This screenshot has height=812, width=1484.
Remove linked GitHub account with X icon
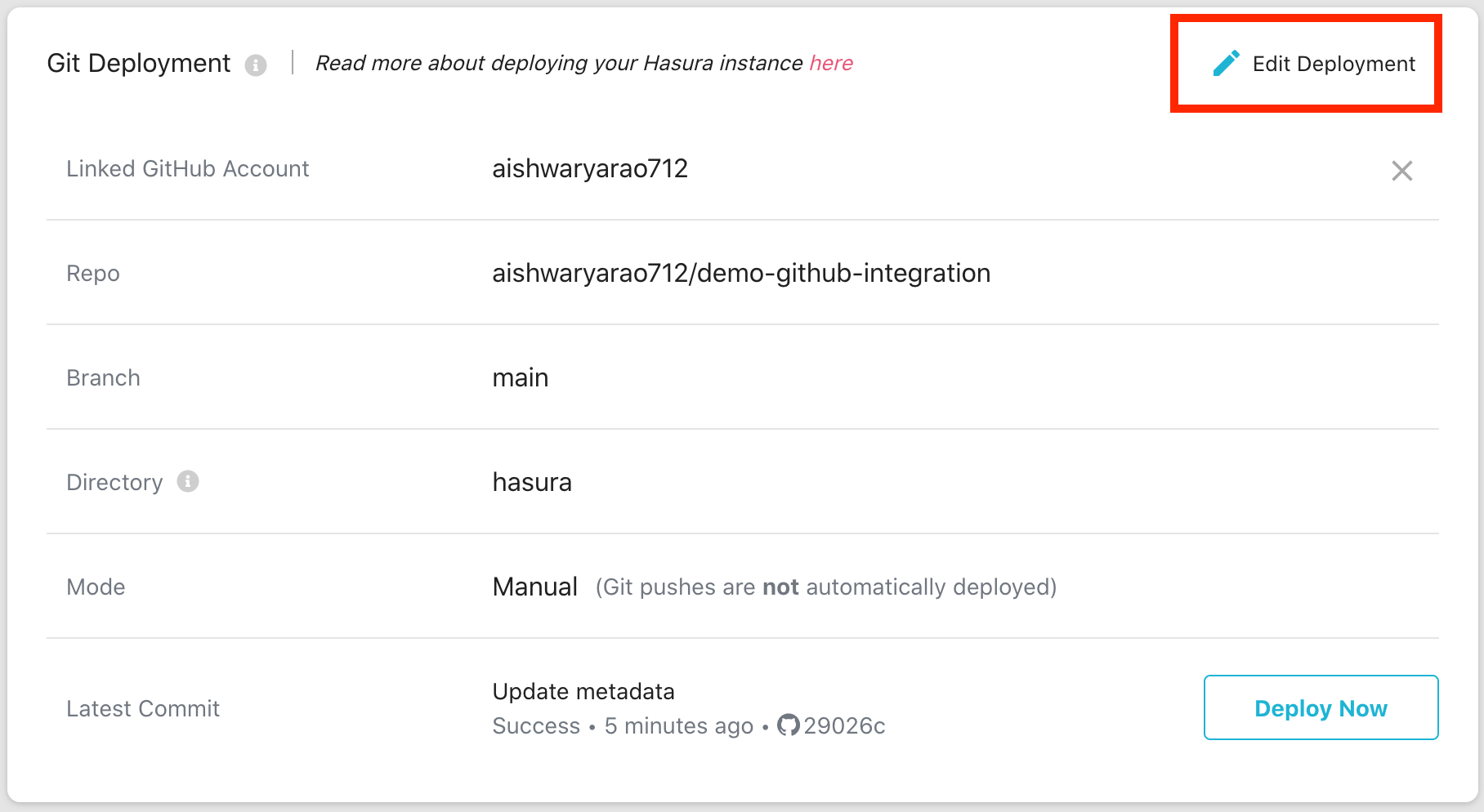click(x=1401, y=171)
